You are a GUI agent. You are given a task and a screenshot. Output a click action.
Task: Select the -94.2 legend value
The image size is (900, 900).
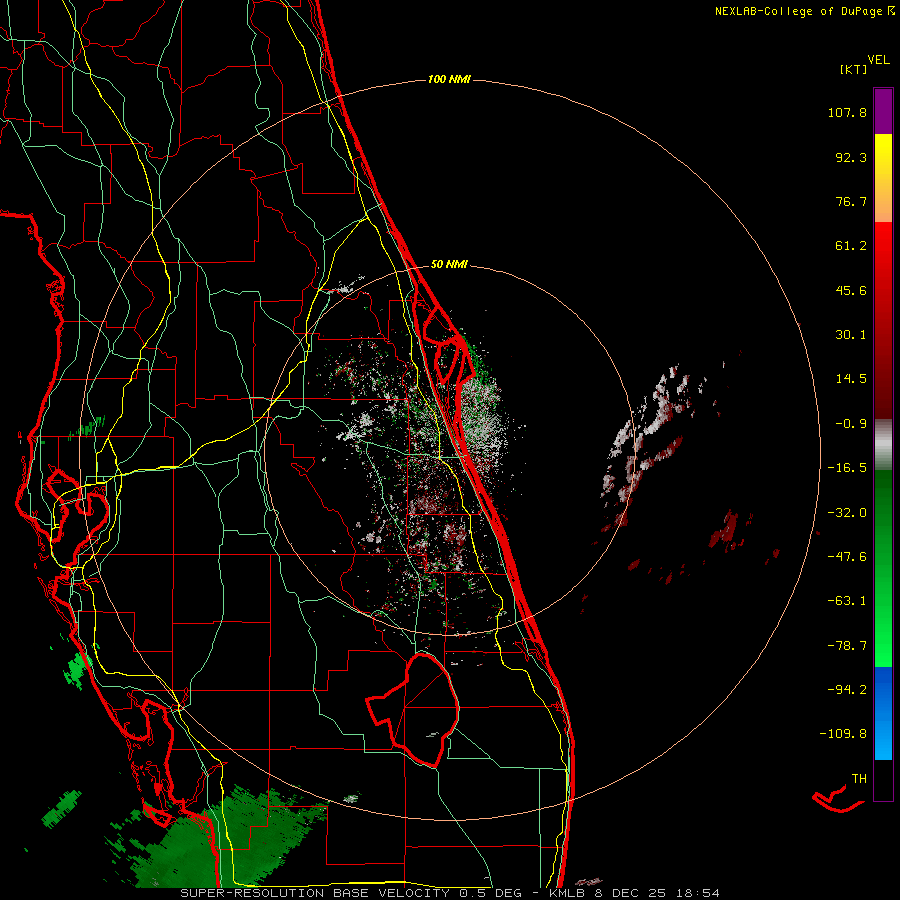[x=847, y=690]
